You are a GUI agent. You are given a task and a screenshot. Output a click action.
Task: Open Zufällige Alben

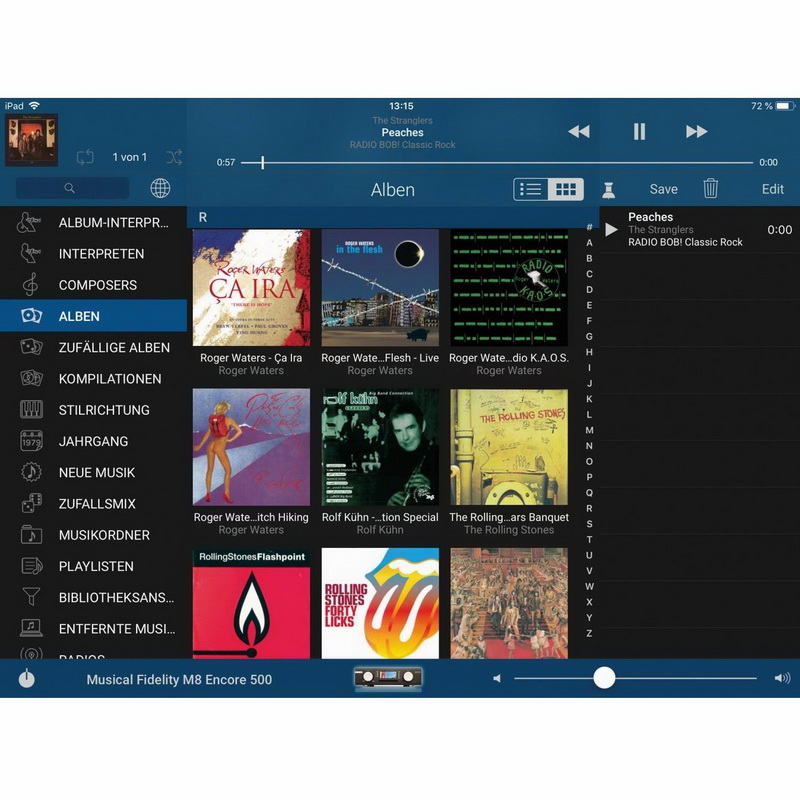click(93, 347)
